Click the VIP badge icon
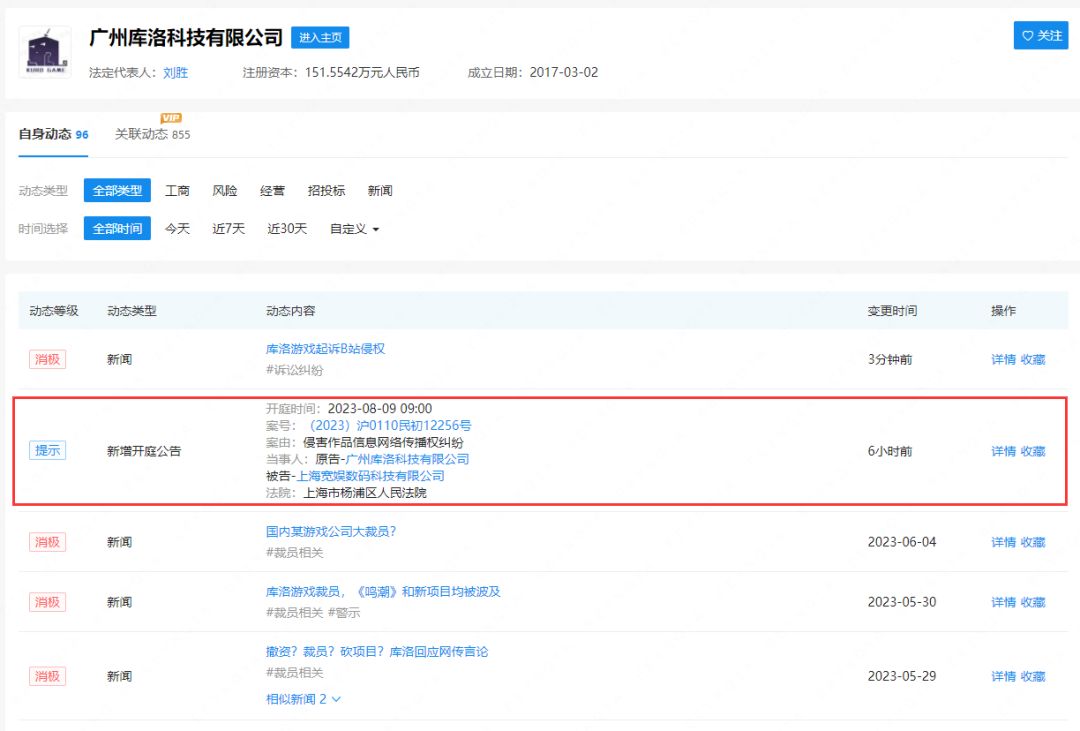Viewport: 1080px width, 731px height. (x=171, y=118)
